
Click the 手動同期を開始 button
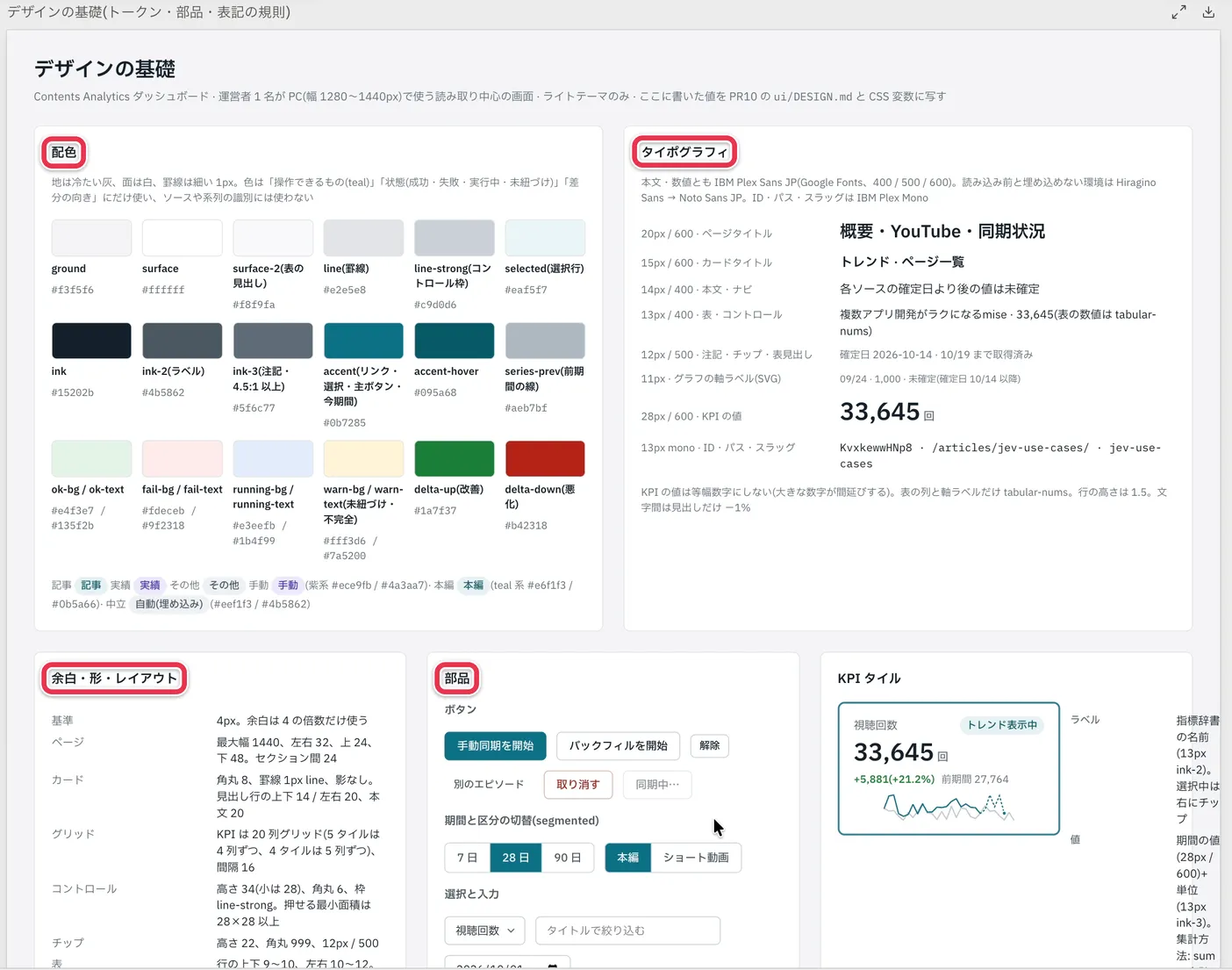click(x=495, y=745)
